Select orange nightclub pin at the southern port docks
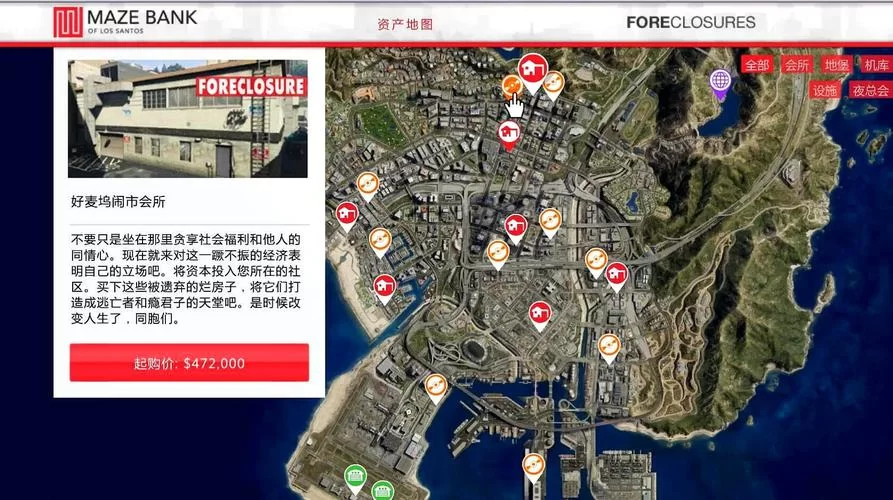This screenshot has width=893, height=500. coord(534,466)
